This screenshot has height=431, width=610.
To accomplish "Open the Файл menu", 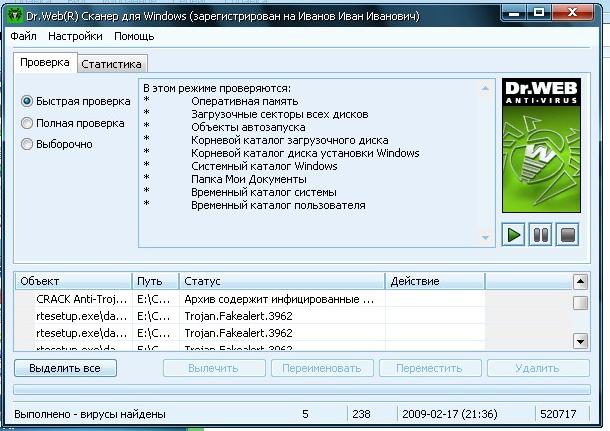I will [x=23, y=36].
